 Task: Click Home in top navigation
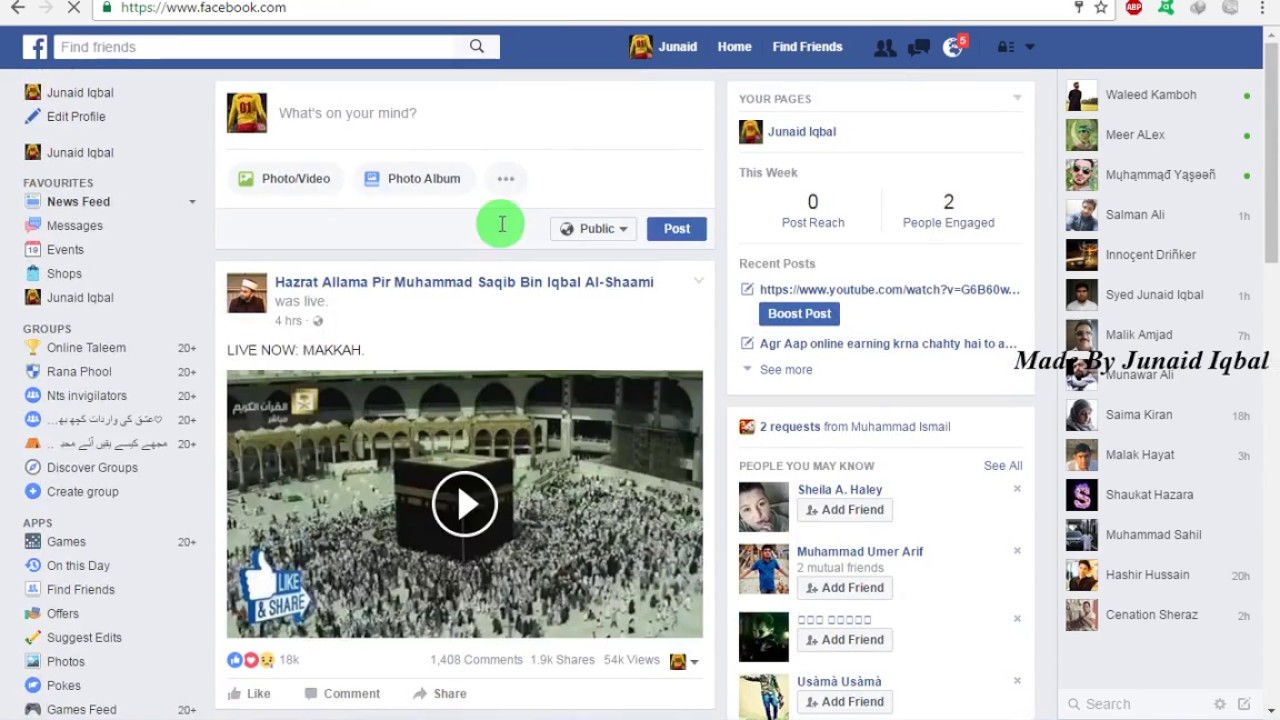click(734, 47)
